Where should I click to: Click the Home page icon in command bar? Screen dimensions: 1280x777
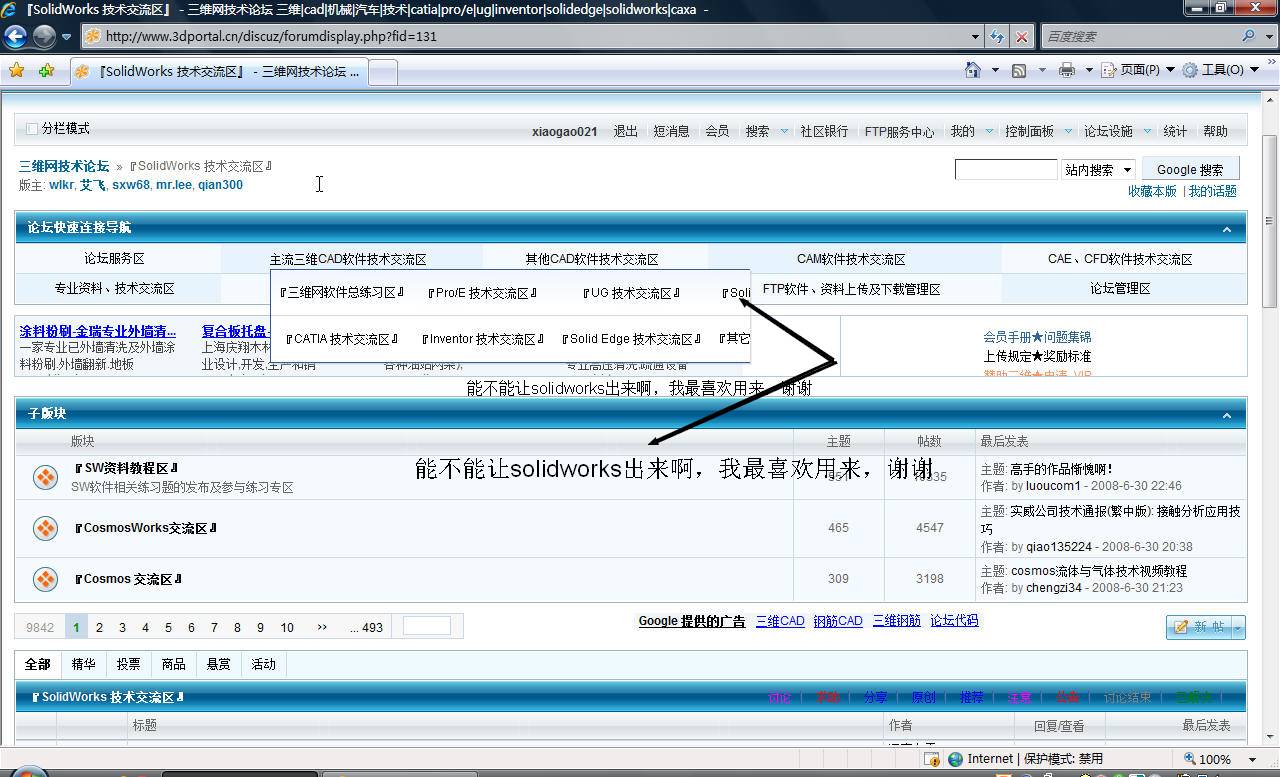point(972,70)
